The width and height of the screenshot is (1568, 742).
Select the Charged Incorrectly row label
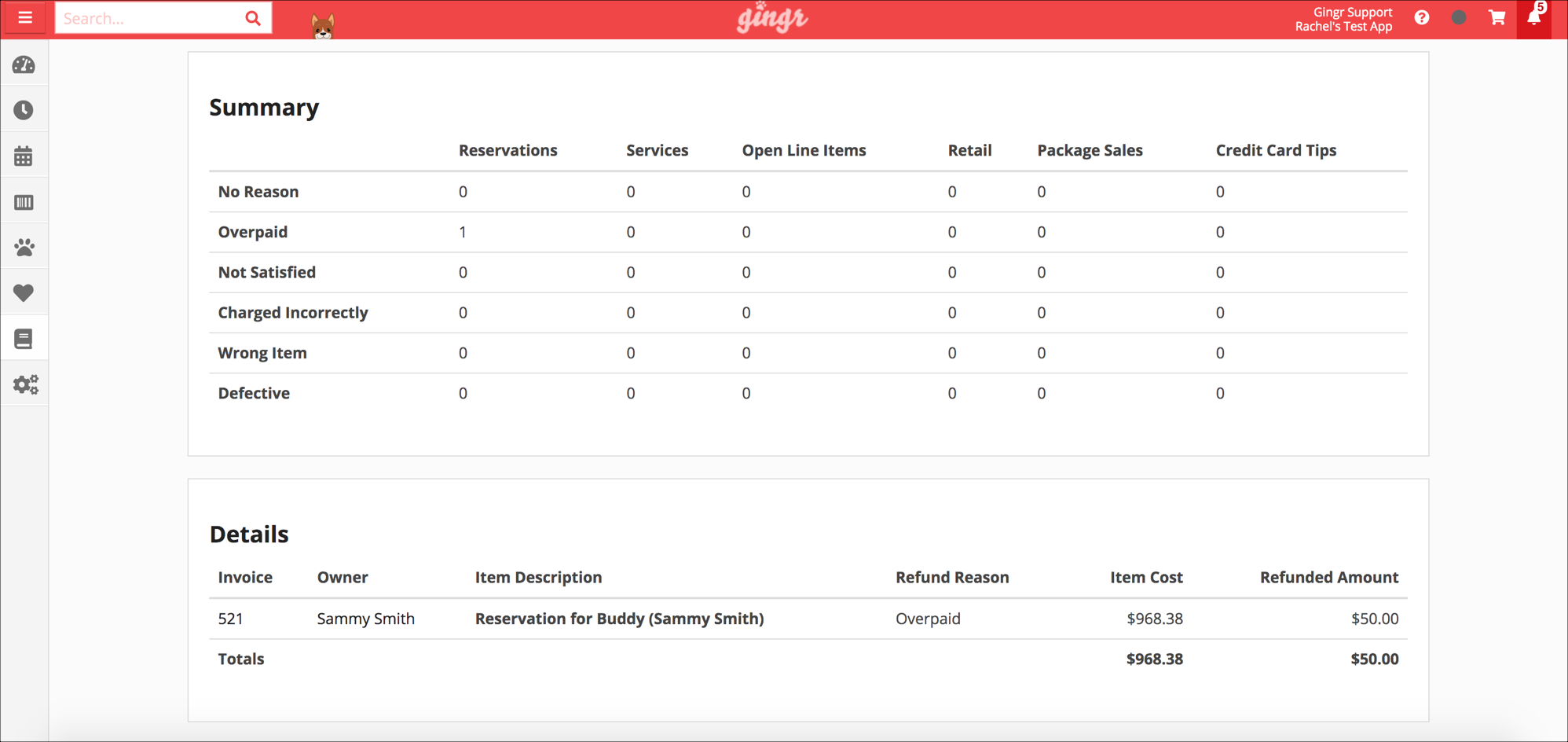pyautogui.click(x=292, y=313)
